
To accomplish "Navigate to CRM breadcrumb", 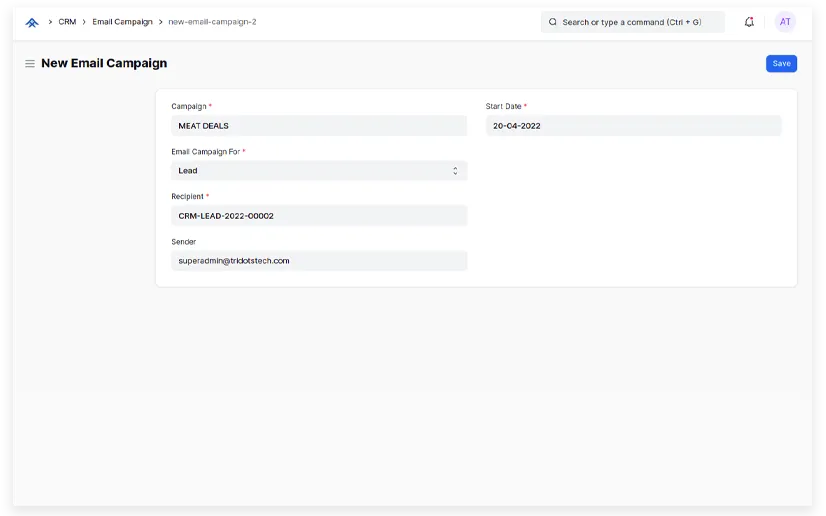I will pyautogui.click(x=67, y=22).
